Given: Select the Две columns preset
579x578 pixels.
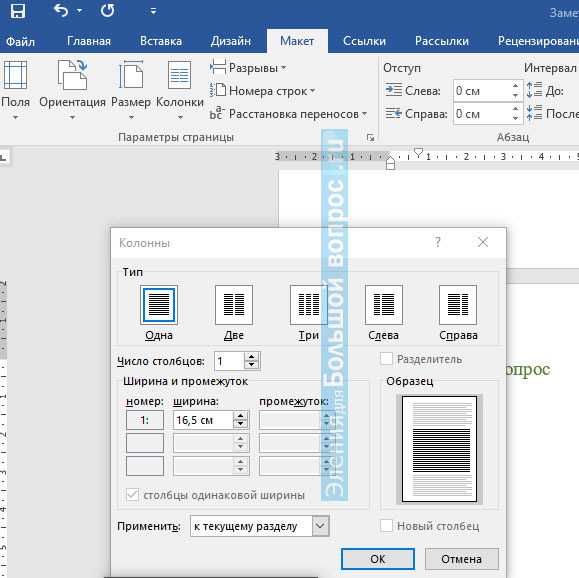Looking at the screenshot, I should [x=234, y=313].
